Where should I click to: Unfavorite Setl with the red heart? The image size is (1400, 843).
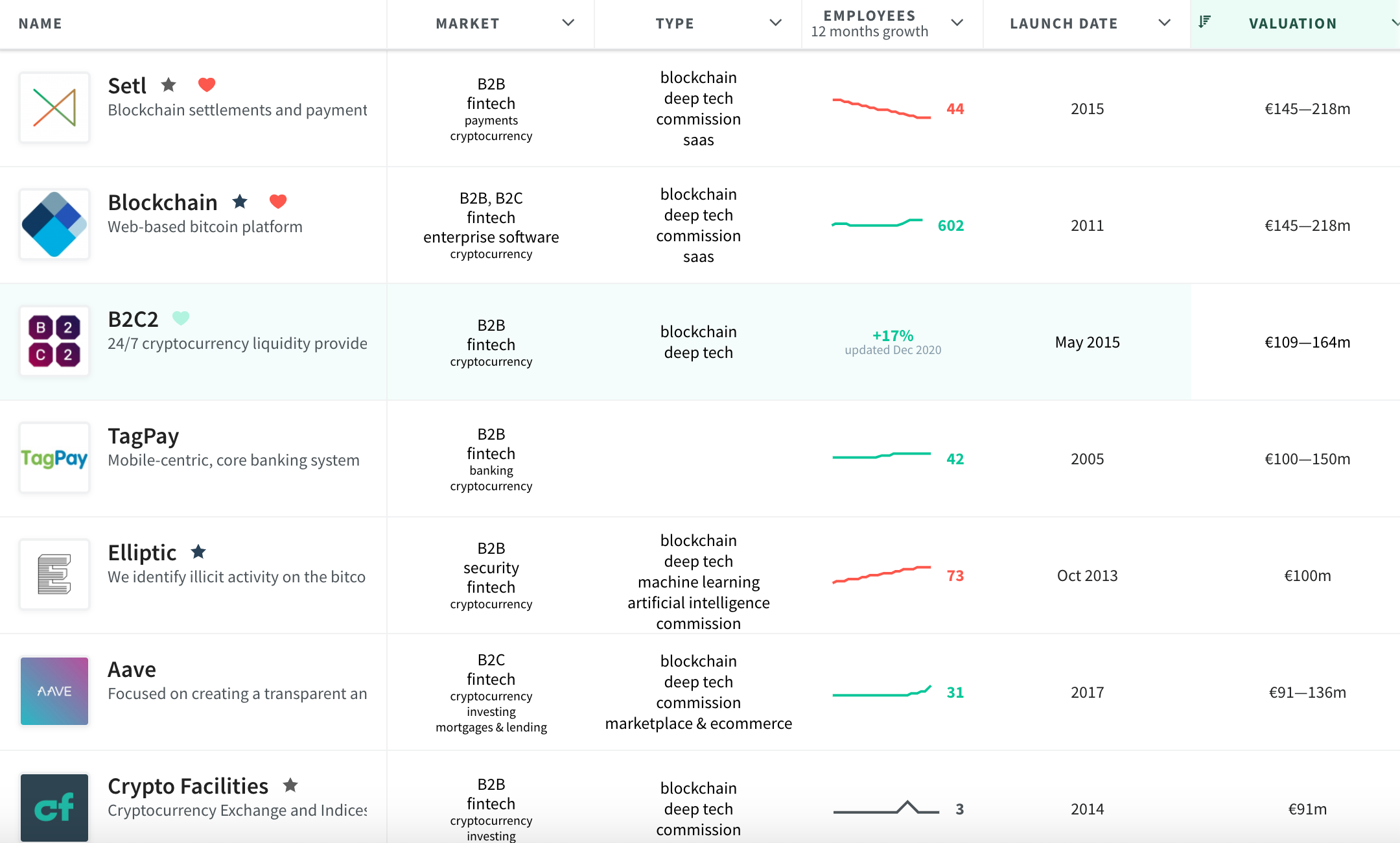pos(207,85)
